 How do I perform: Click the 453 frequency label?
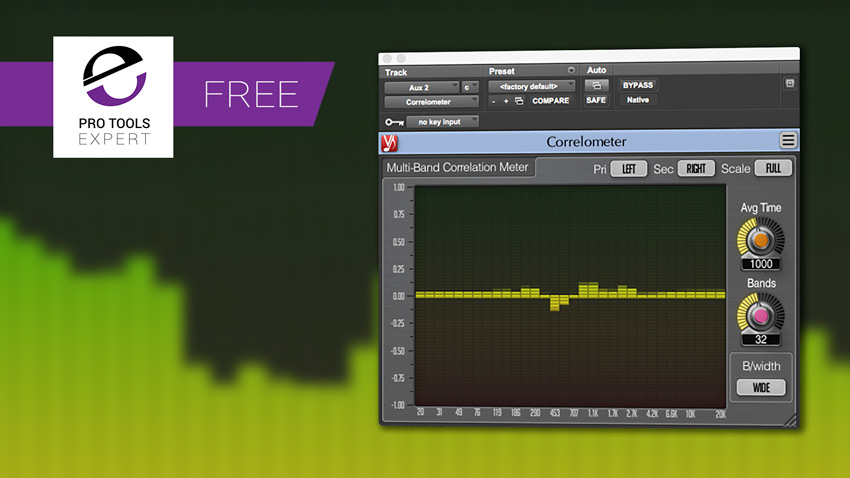tap(555, 413)
